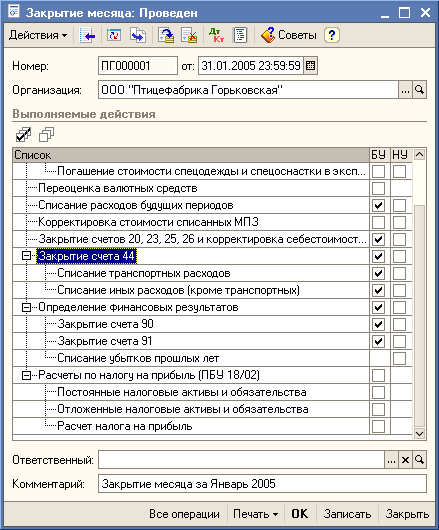439x530 pixels.
Task: Collapse Расчеты по налогу на прибыль node
Action: [26, 375]
